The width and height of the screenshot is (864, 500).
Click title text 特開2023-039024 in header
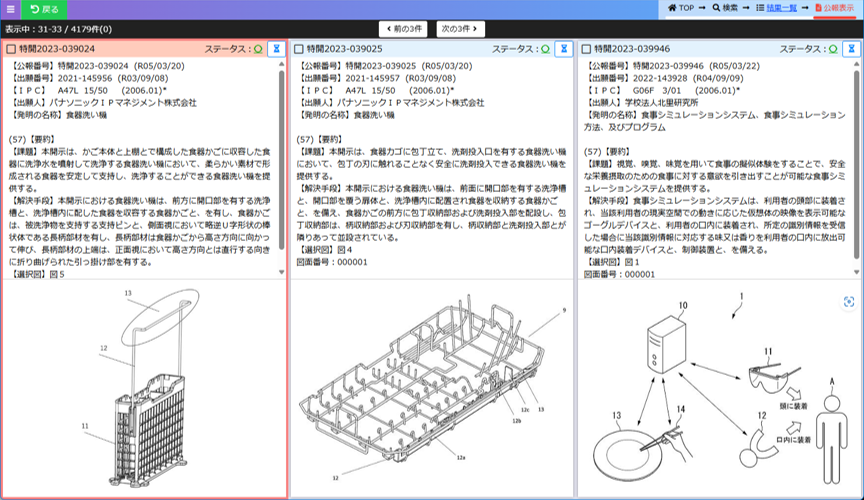57,49
